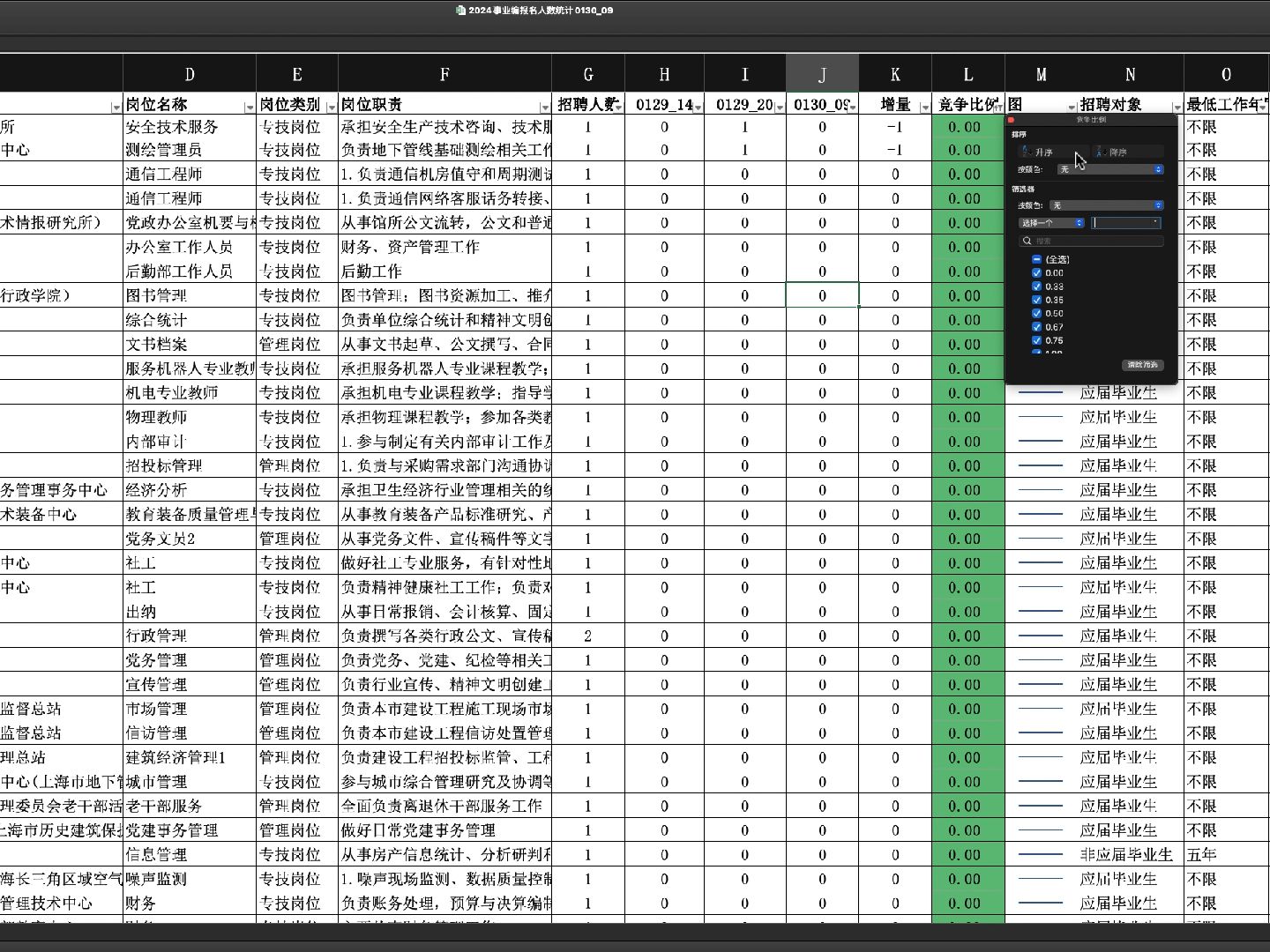Click the 行政管理 cell
This screenshot has height=952, width=1270.
[190, 636]
